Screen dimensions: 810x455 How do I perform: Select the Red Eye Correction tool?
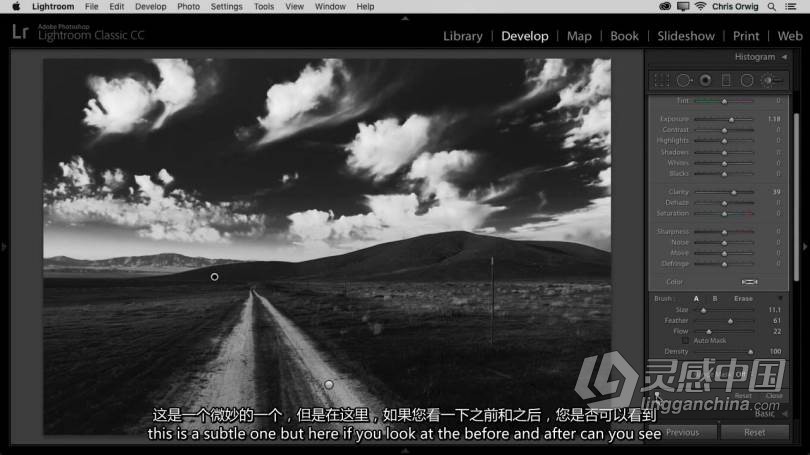(705, 80)
